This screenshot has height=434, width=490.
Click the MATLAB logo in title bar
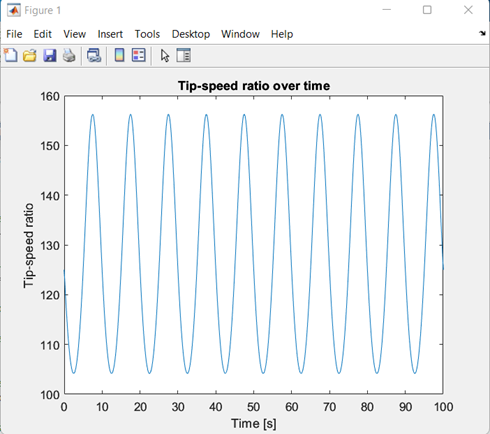point(14,10)
